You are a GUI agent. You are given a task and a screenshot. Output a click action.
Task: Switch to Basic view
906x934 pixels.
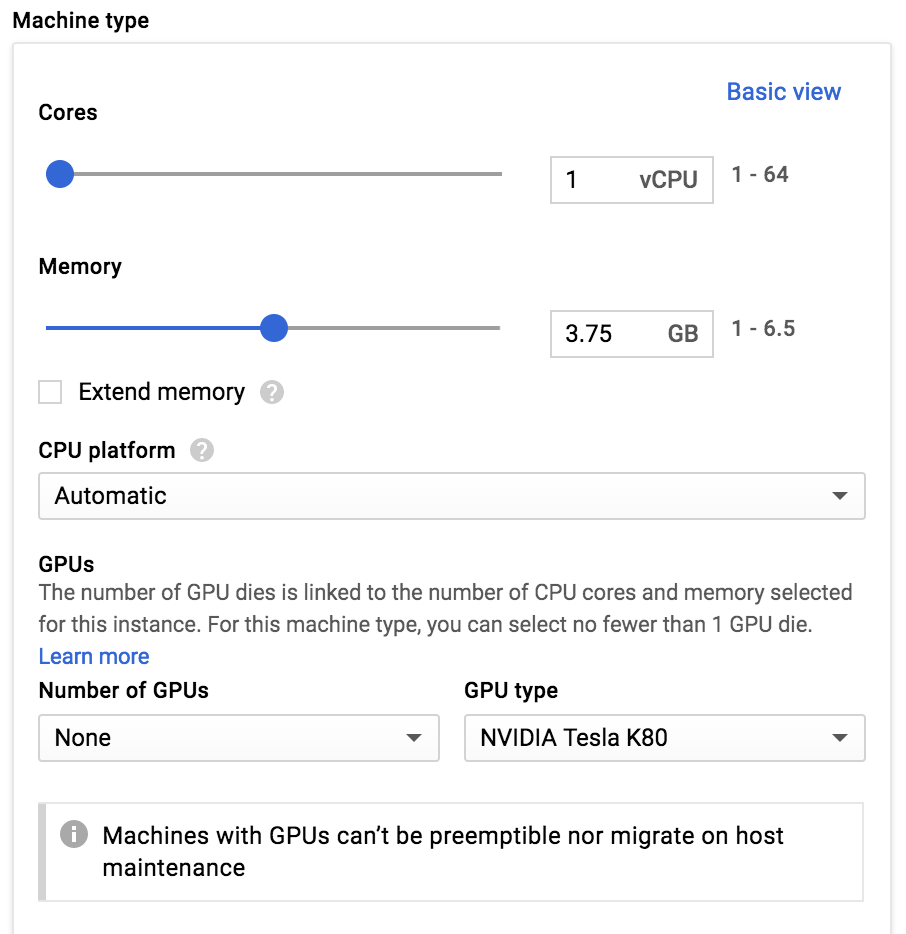tap(783, 92)
